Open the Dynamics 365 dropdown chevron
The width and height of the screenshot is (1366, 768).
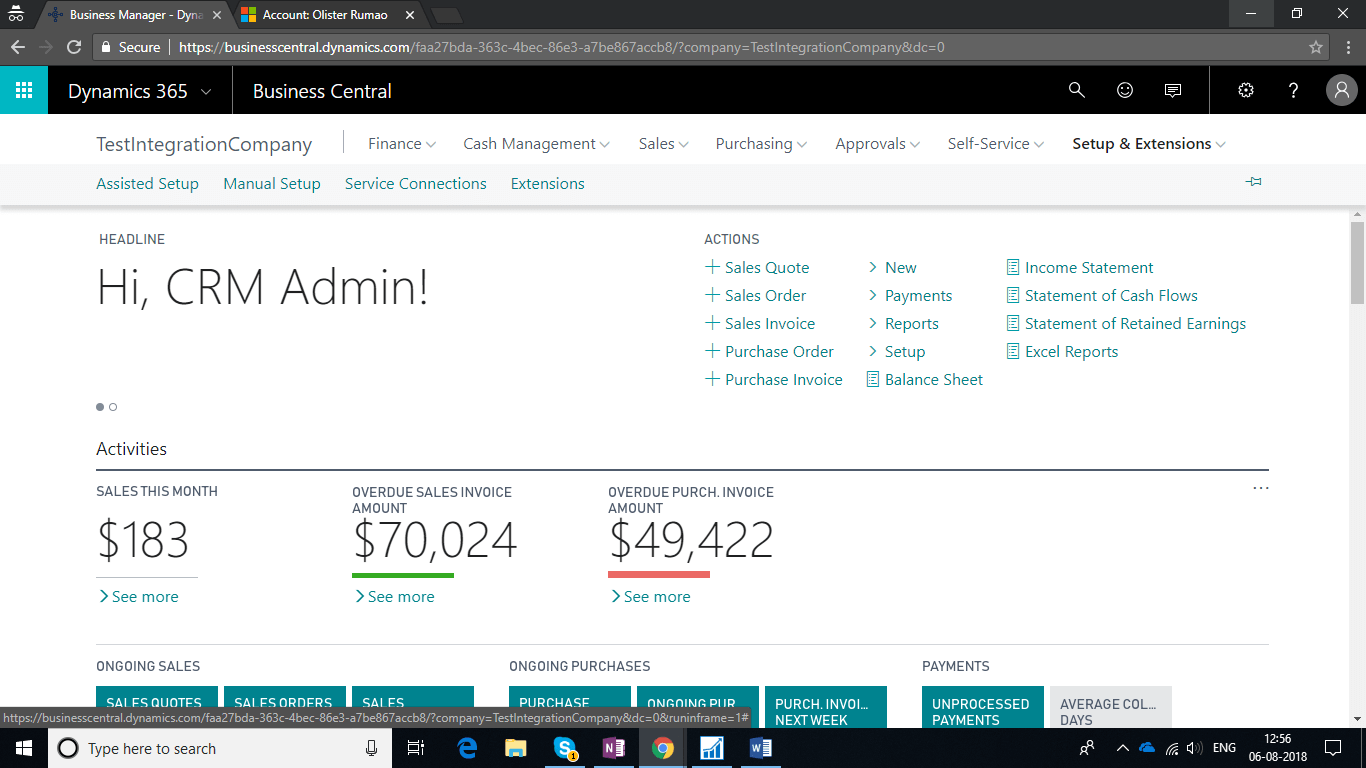click(206, 91)
